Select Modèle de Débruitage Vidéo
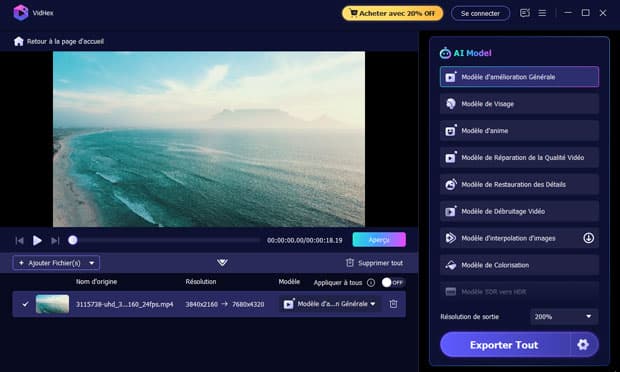The width and height of the screenshot is (620, 372). pos(519,211)
